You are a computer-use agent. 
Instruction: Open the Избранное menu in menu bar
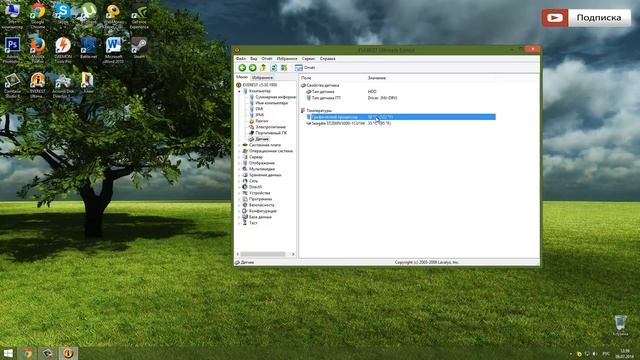point(287,59)
